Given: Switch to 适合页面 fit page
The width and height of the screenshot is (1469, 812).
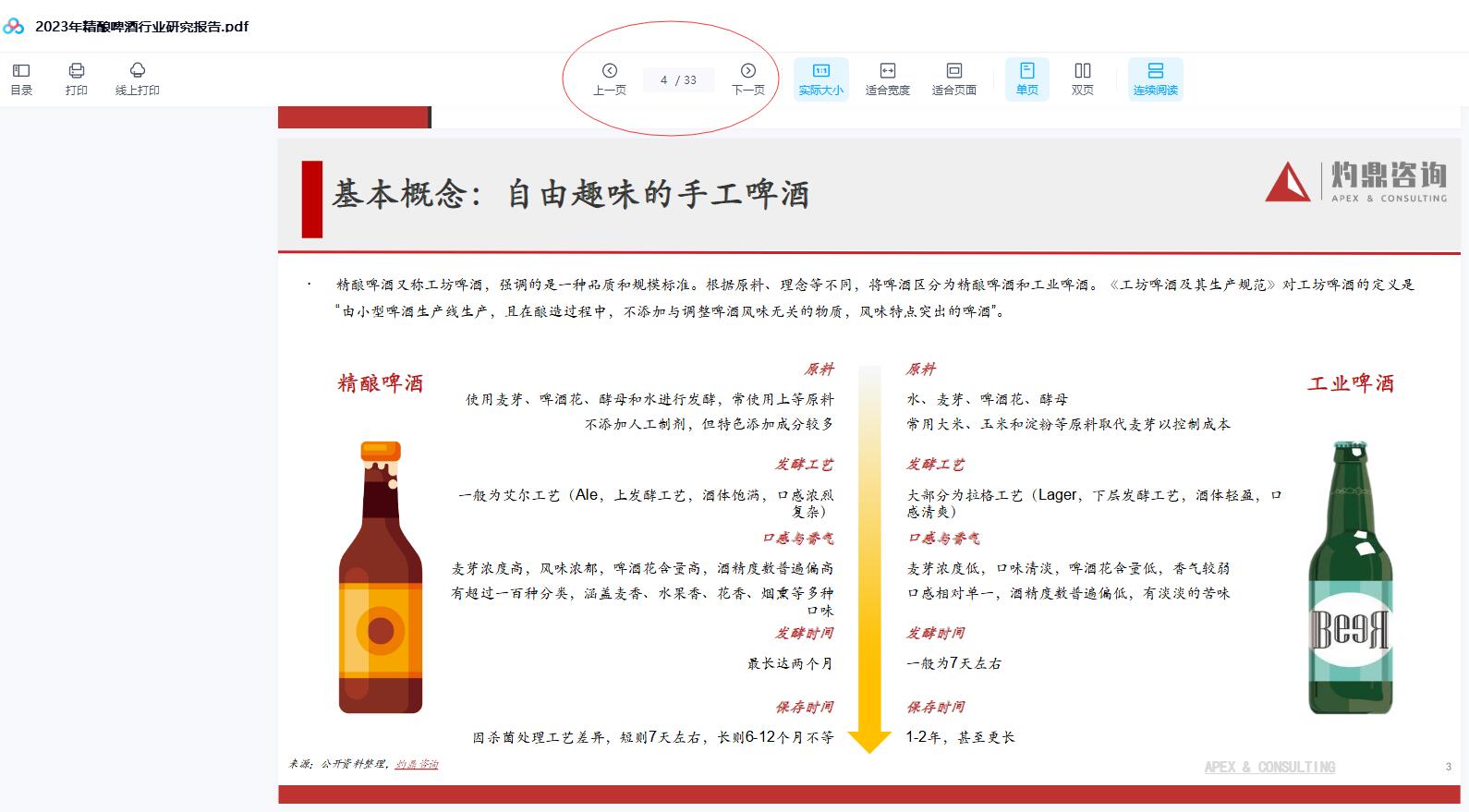Looking at the screenshot, I should [x=953, y=79].
